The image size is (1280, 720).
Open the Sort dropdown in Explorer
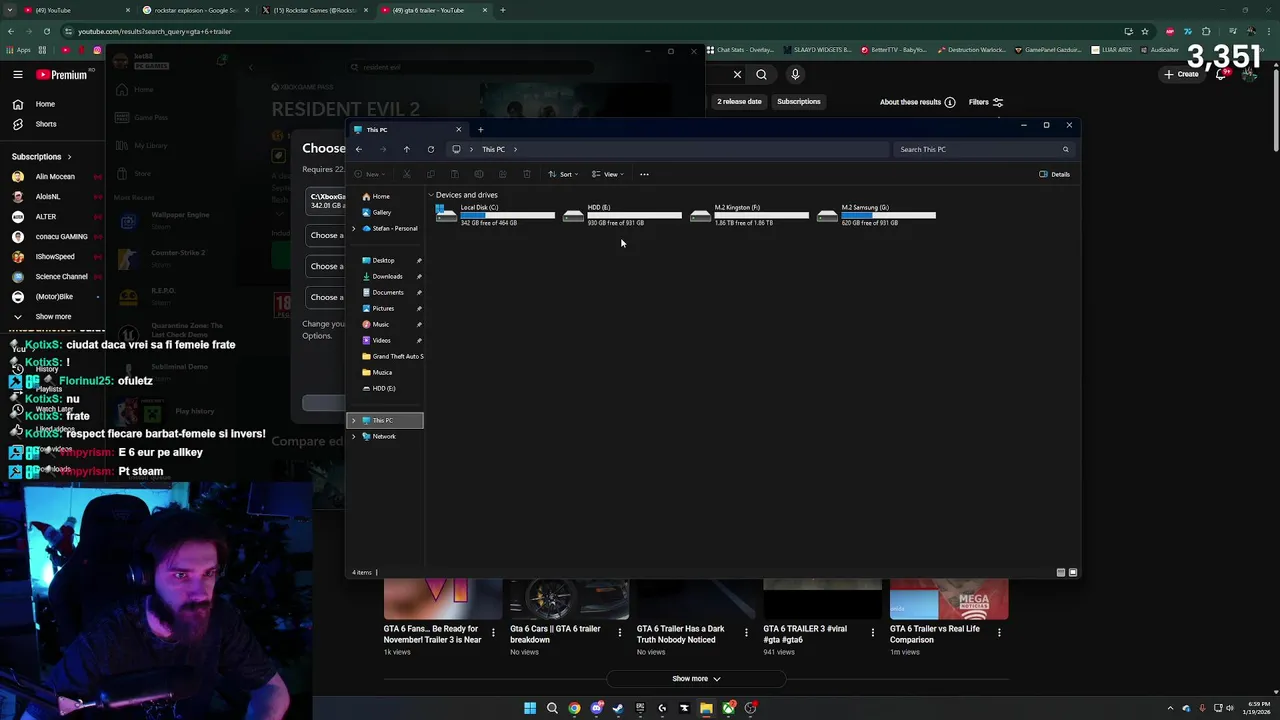point(563,174)
